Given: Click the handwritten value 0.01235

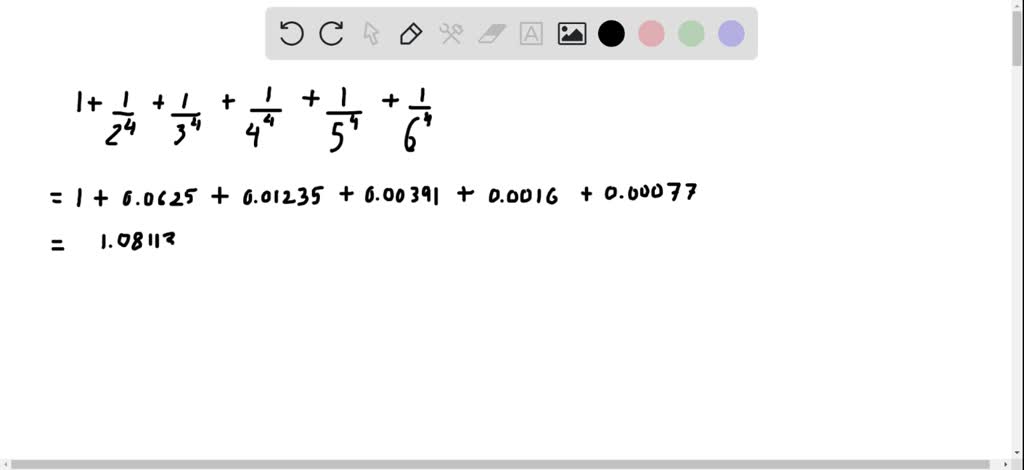Looking at the screenshot, I should [282, 196].
